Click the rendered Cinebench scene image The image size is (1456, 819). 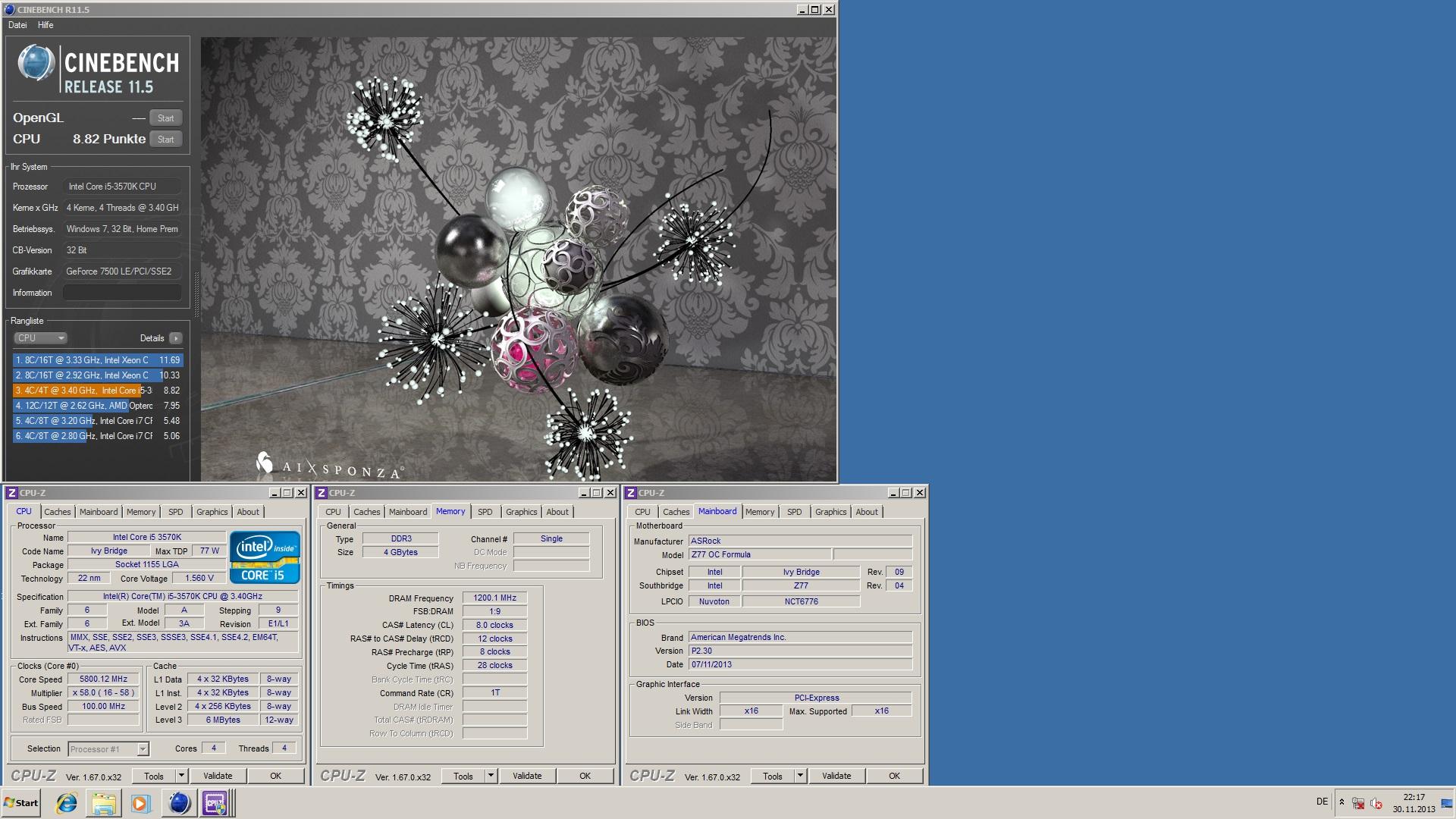click(519, 259)
